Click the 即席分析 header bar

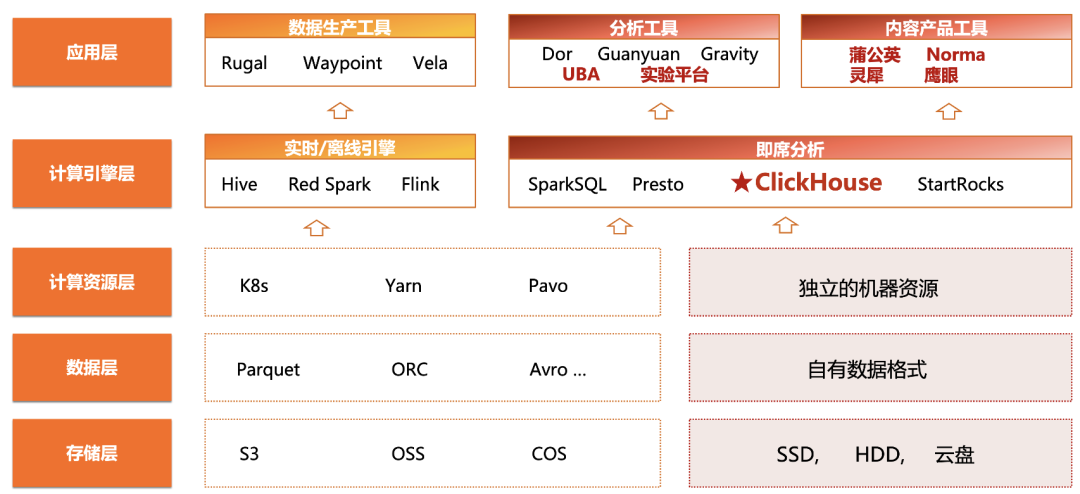coord(789,147)
